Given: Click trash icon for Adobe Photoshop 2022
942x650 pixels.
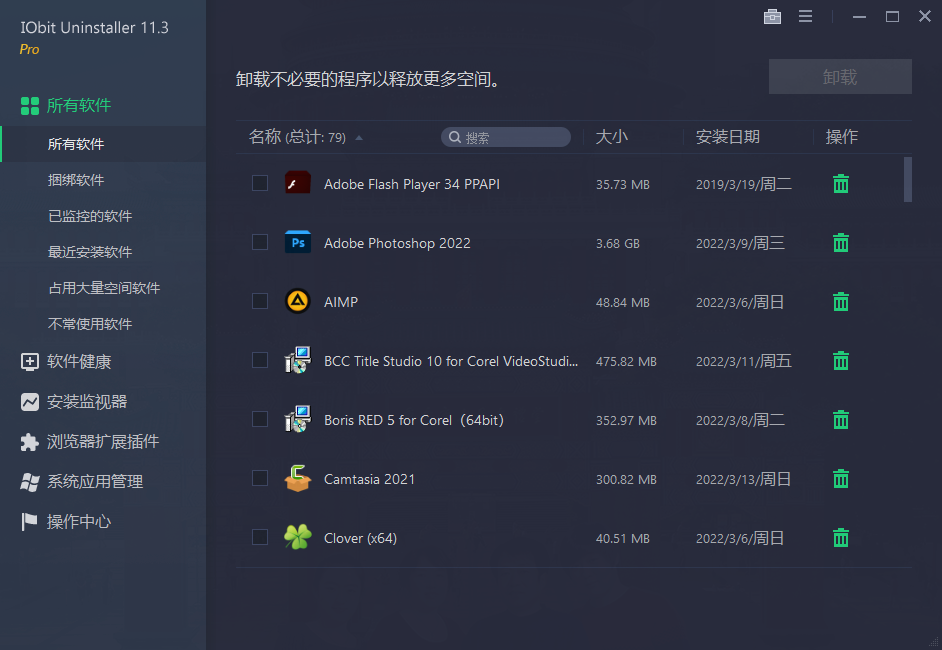Looking at the screenshot, I should pos(841,243).
